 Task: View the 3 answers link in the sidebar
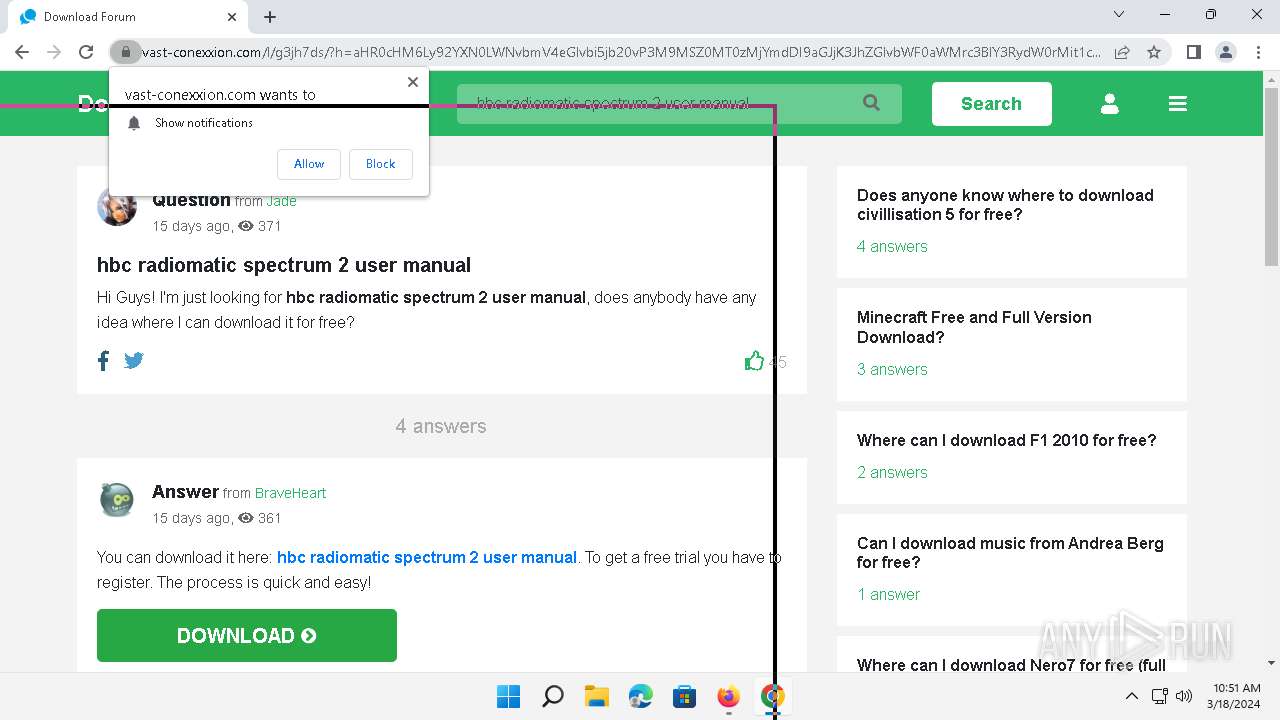pos(892,369)
